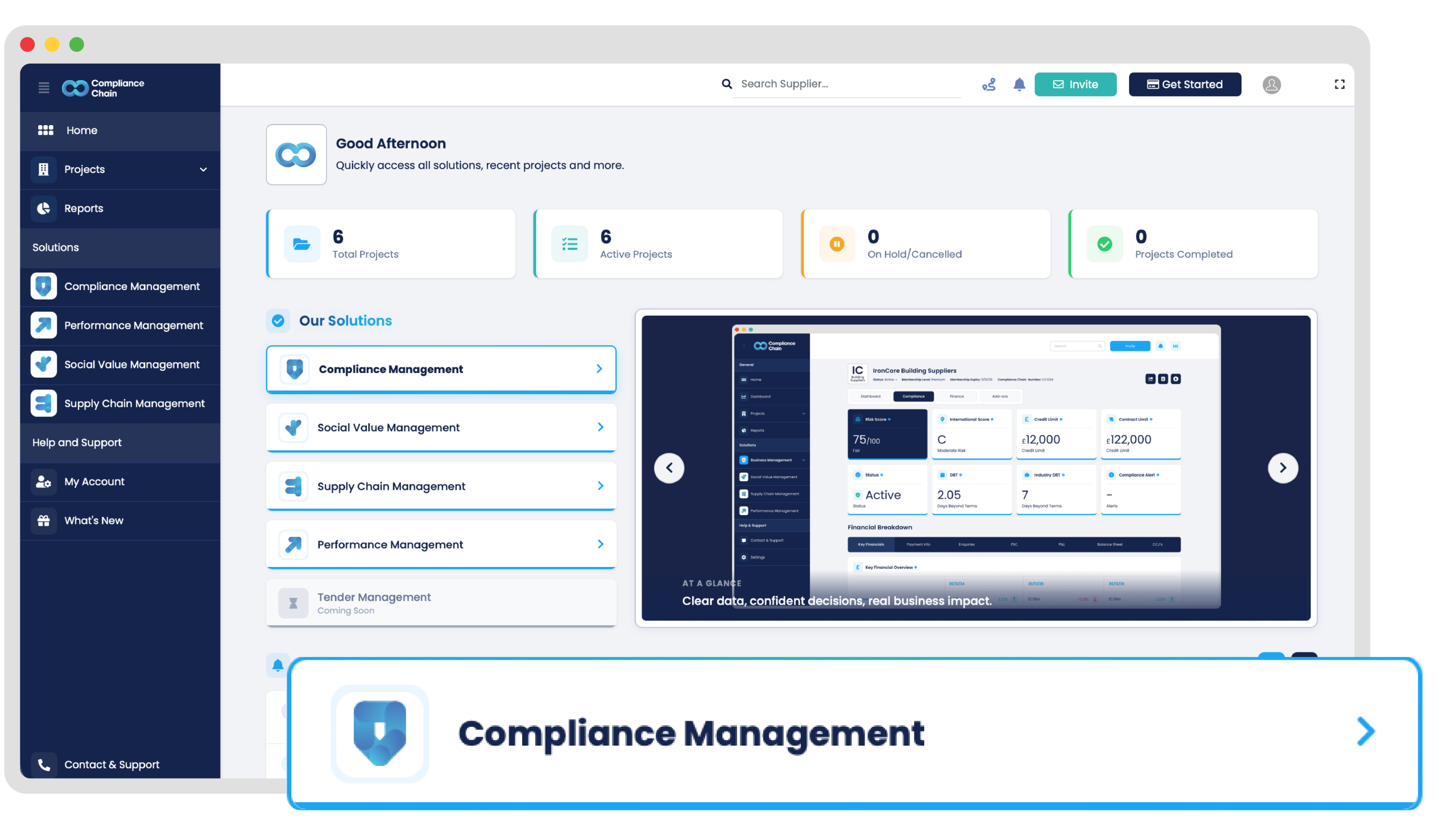Click the Projects building icon
The width and height of the screenshot is (1456, 819).
pyautogui.click(x=44, y=169)
